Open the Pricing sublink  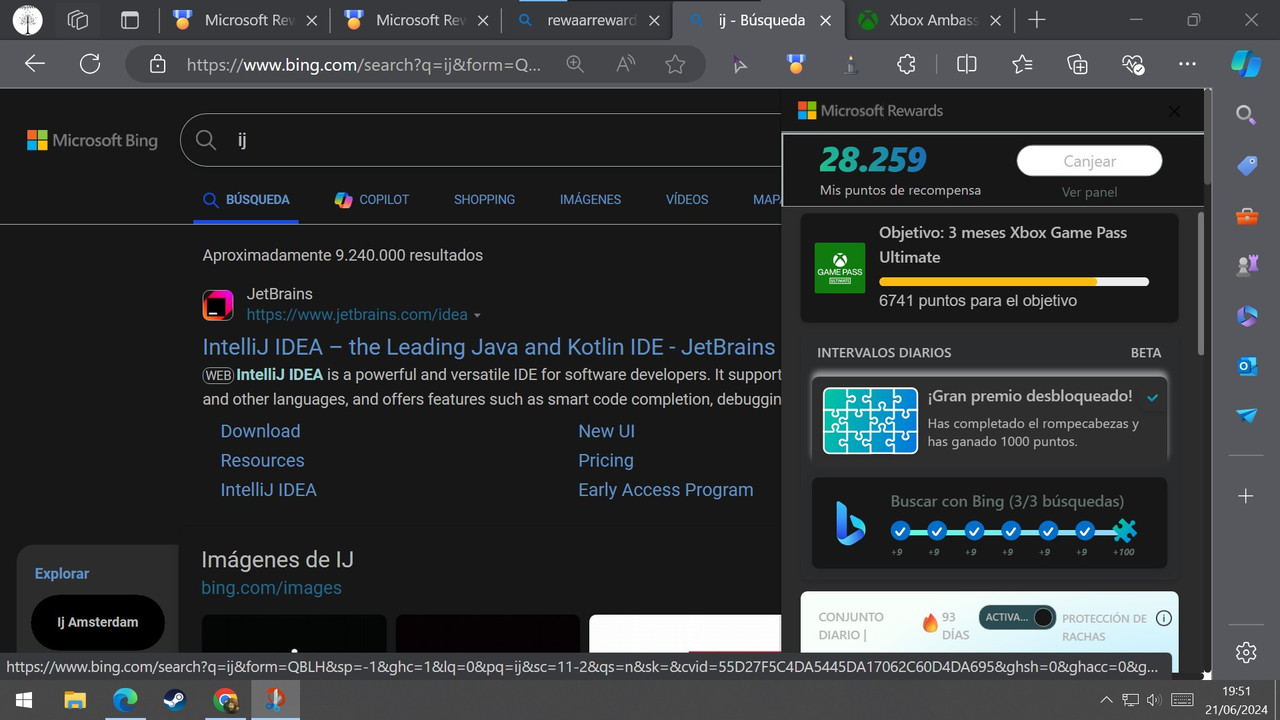[606, 460]
